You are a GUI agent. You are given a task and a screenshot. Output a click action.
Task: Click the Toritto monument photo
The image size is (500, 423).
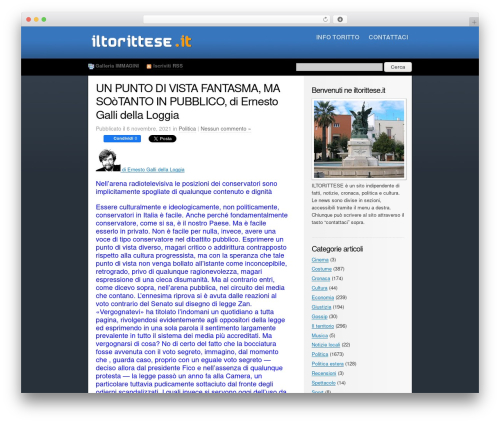[359, 139]
